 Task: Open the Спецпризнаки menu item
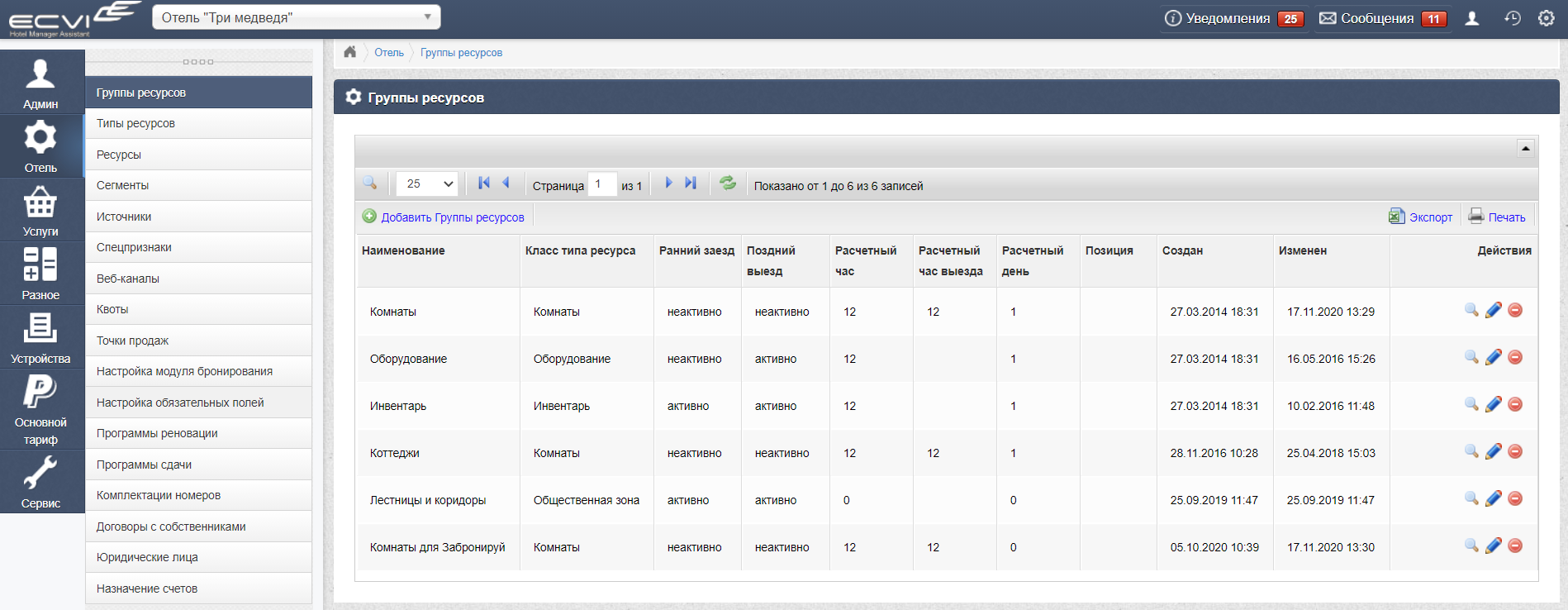[198, 247]
